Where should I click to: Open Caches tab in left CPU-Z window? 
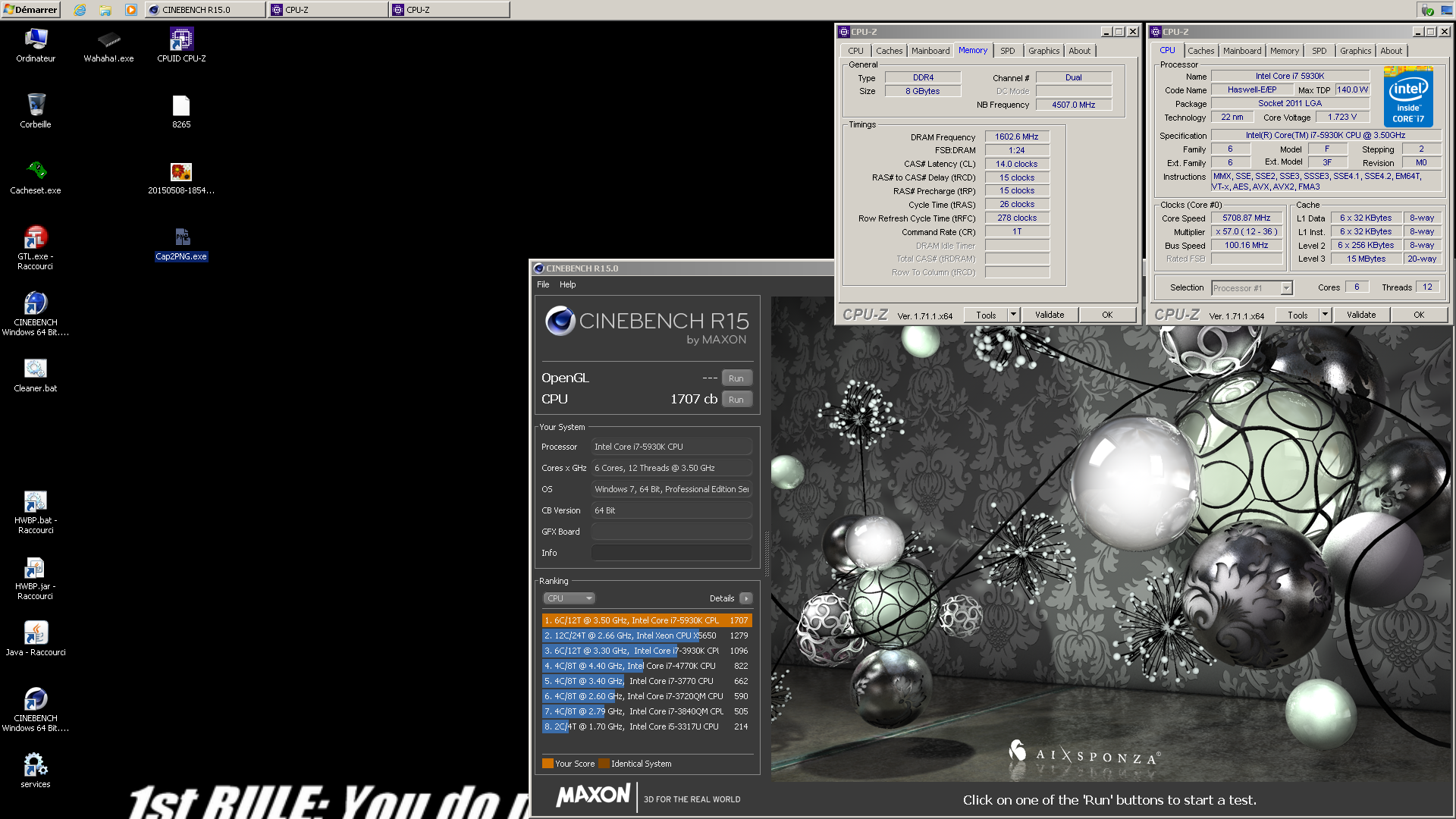coord(889,51)
